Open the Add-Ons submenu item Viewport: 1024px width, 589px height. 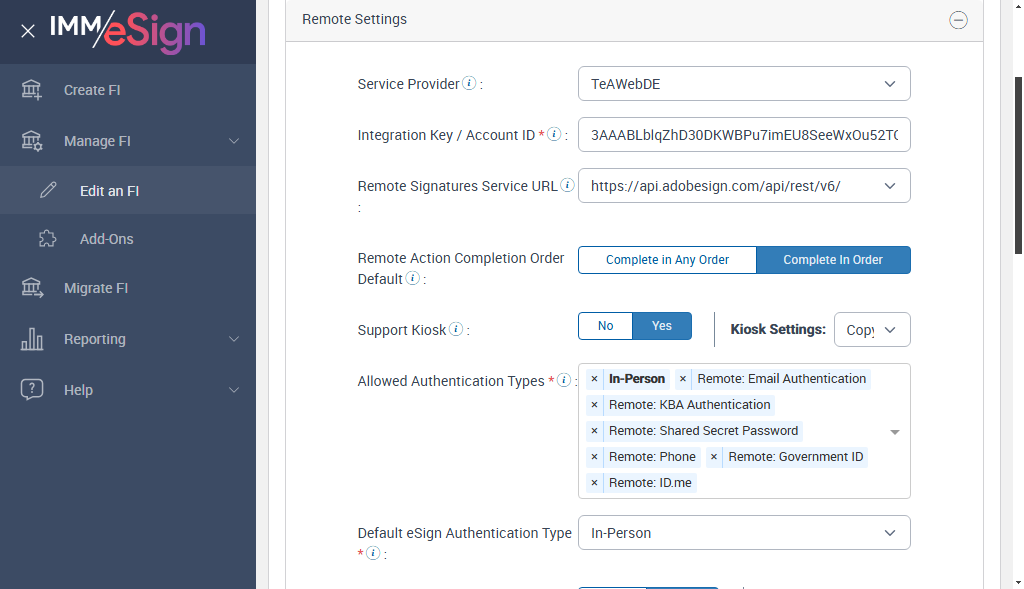106,239
